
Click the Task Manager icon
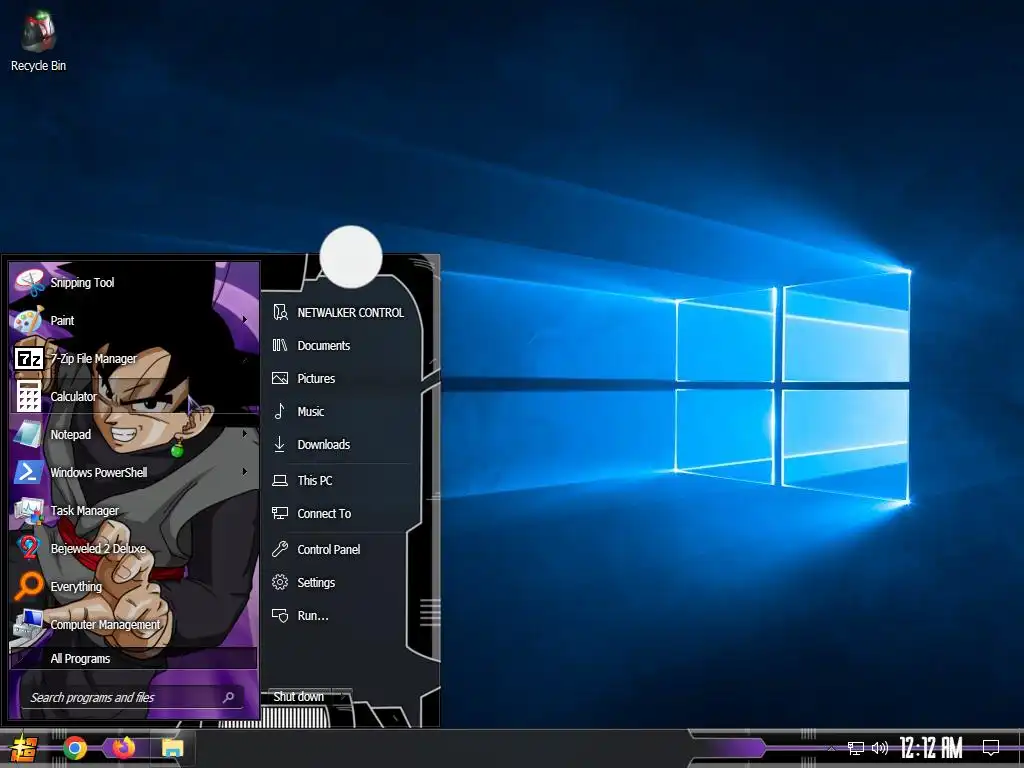coord(29,511)
